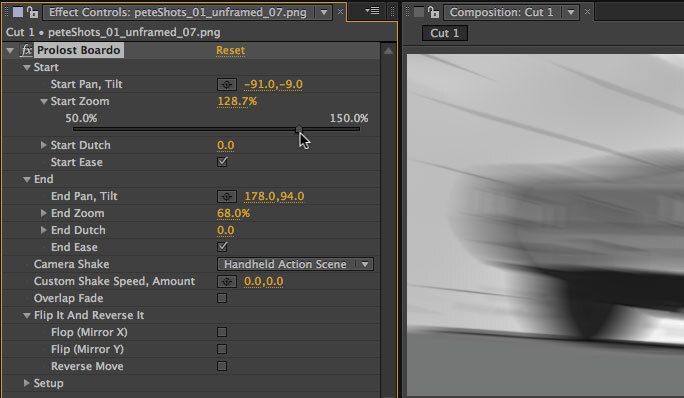Expand the End Zoom property

[x=43, y=213]
